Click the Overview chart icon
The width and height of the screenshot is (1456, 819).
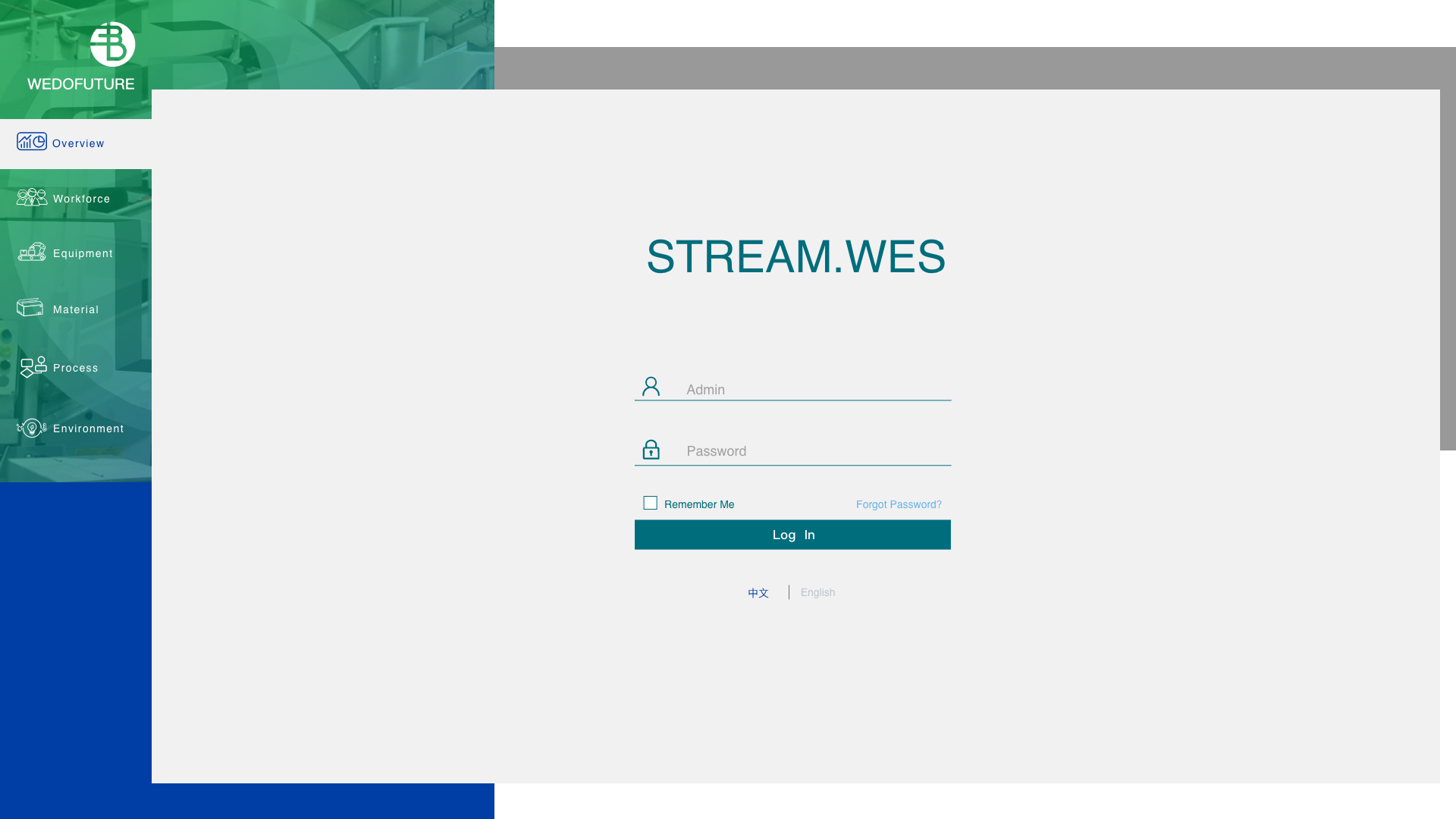32,142
